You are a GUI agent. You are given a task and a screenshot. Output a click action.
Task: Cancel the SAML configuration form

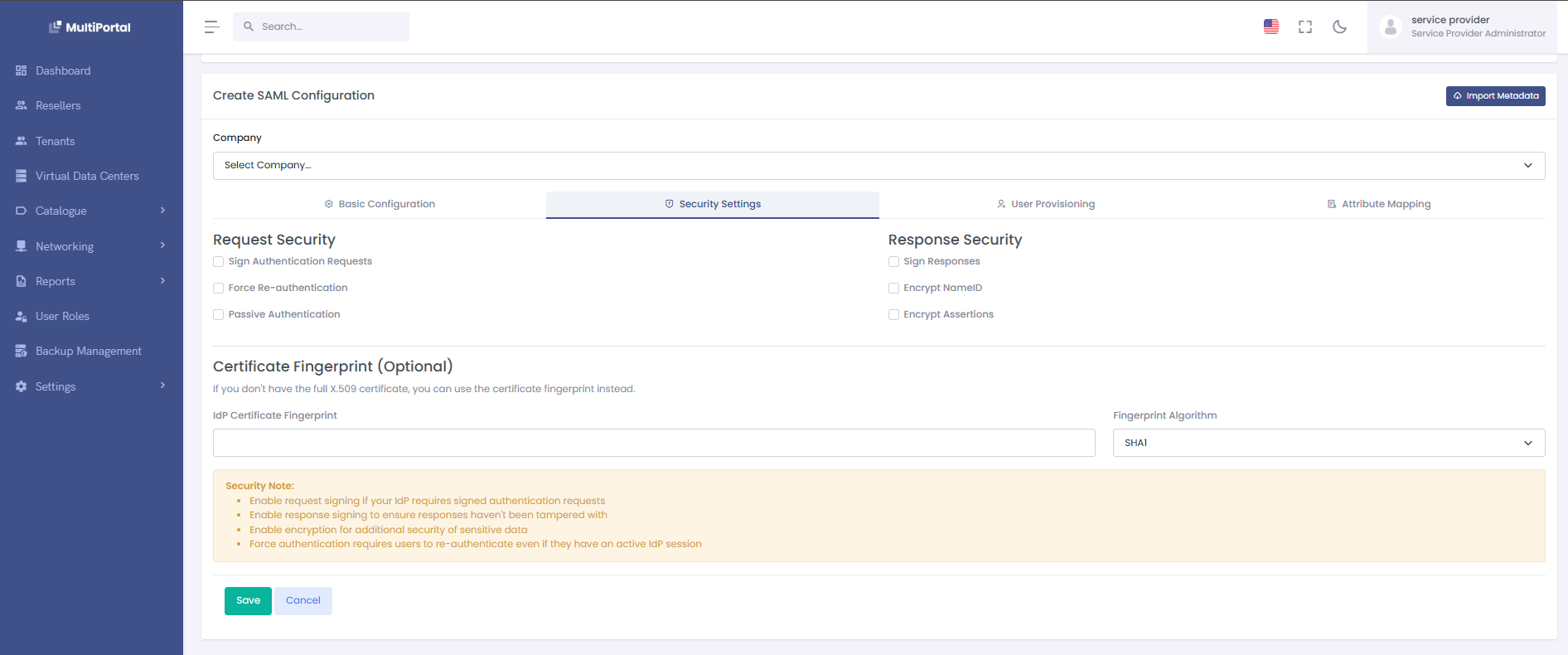[x=303, y=601]
